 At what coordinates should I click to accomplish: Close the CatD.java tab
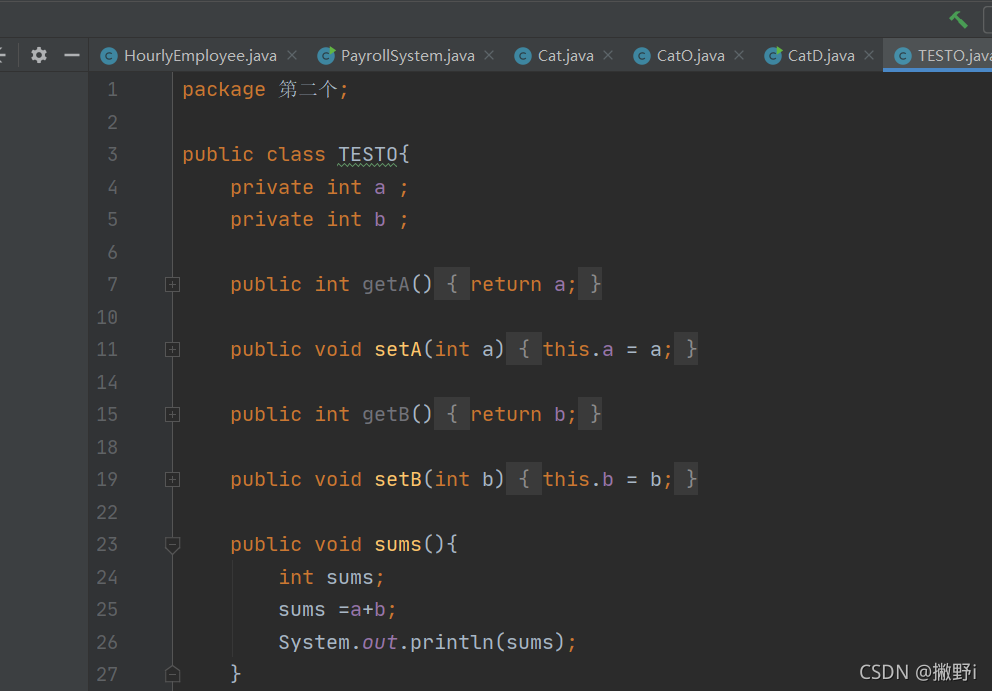[x=869, y=55]
